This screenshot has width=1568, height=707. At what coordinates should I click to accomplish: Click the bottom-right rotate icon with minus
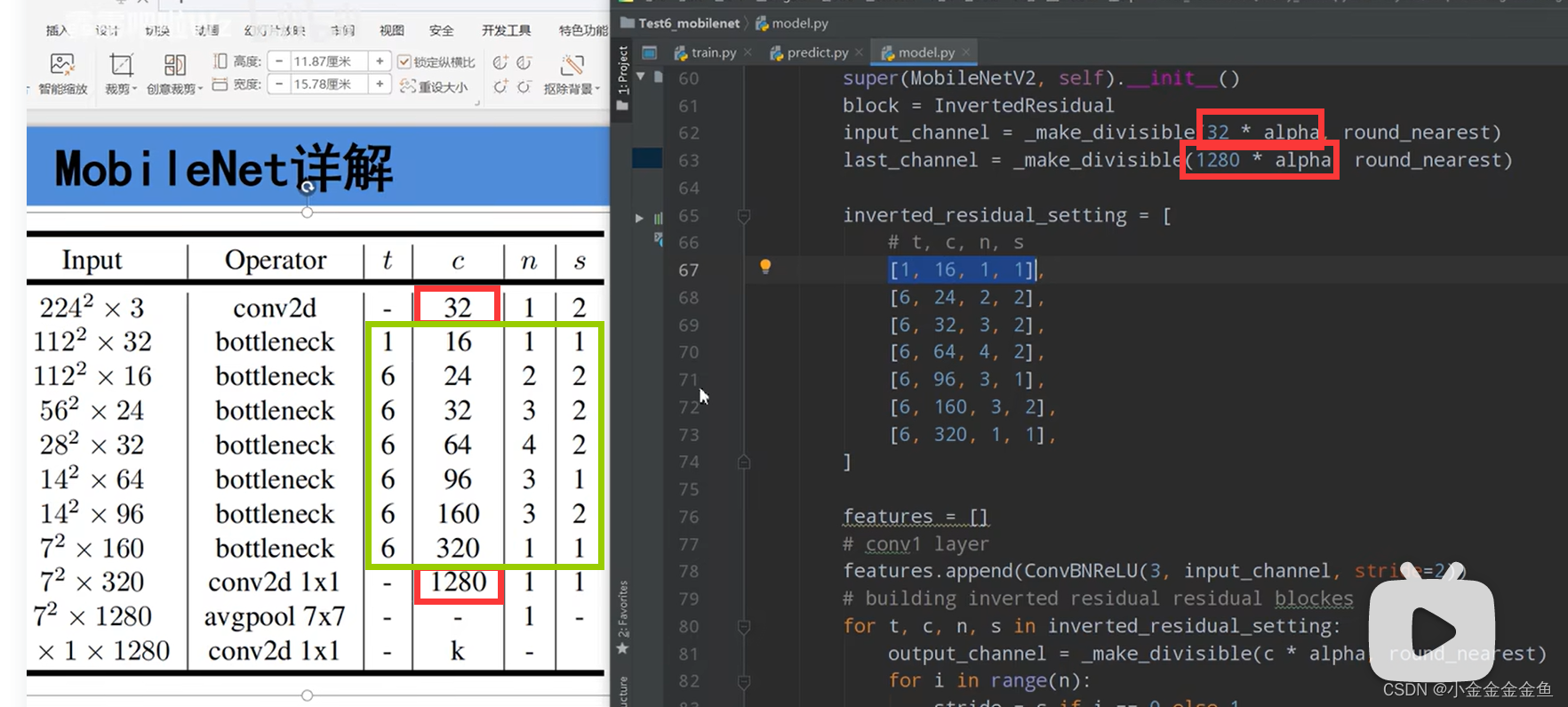pyautogui.click(x=524, y=86)
